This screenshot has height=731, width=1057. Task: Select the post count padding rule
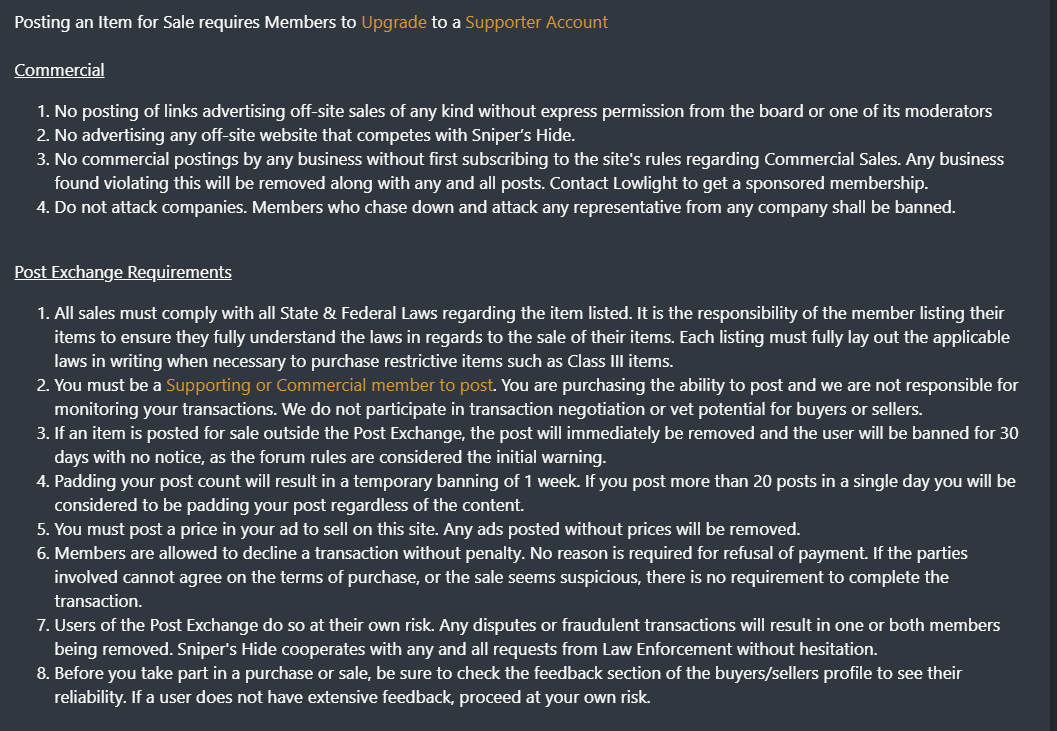tap(535, 493)
